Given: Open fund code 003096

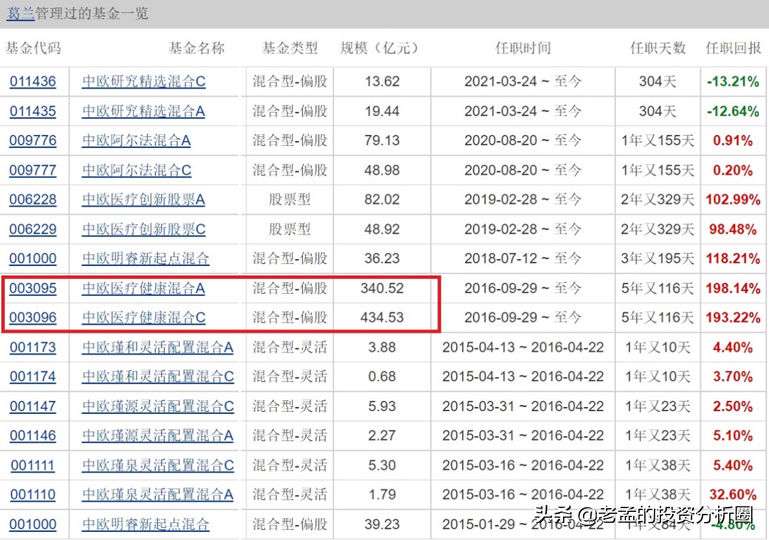Looking at the screenshot, I should coord(33,317).
